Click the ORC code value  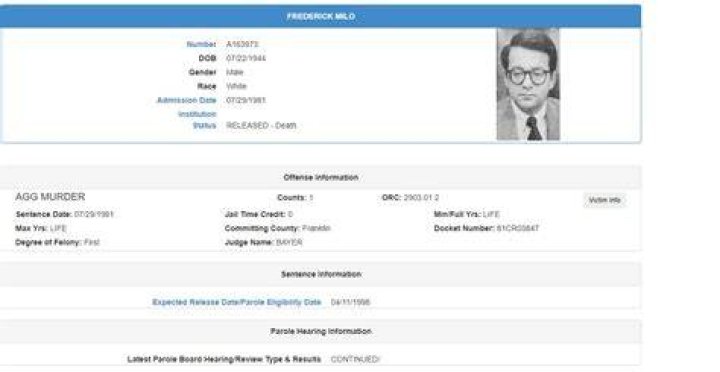[421, 197]
